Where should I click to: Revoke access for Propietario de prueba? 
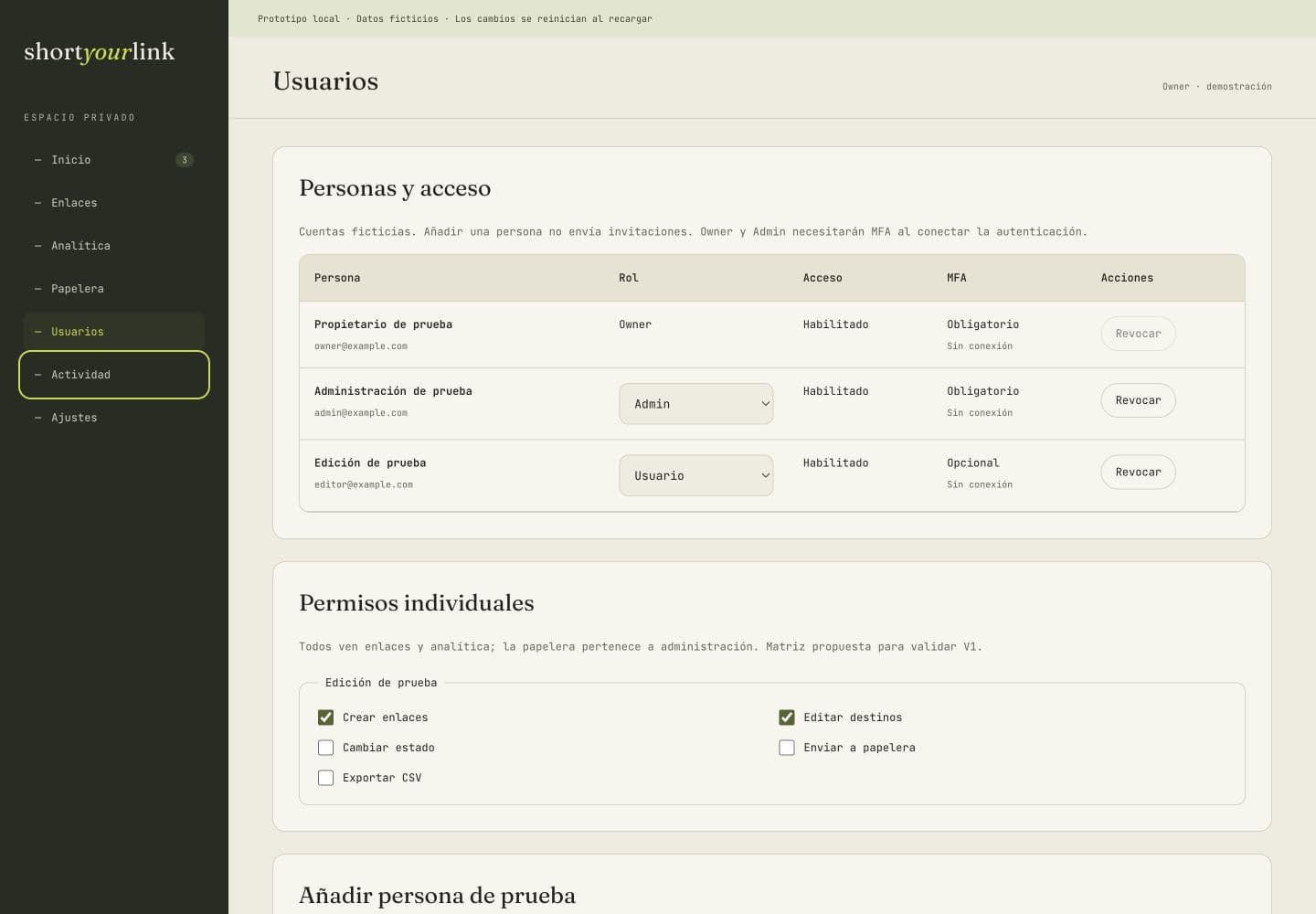click(1138, 334)
